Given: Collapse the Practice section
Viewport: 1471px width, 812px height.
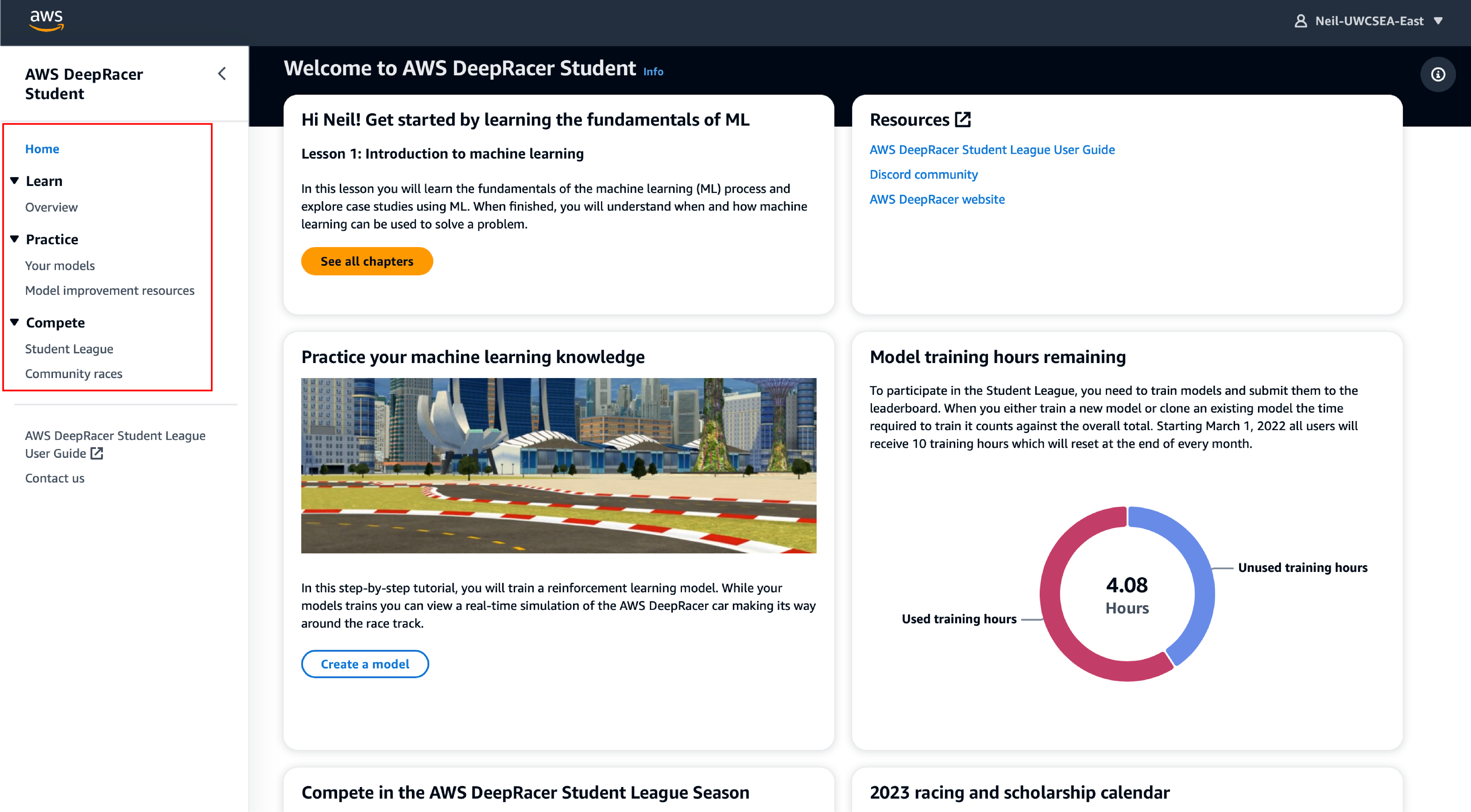Looking at the screenshot, I should [x=15, y=239].
